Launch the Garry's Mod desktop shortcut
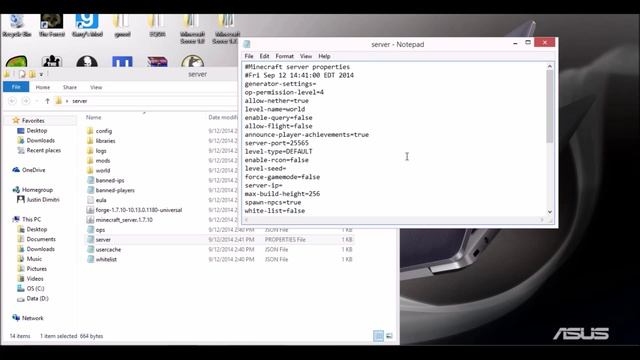The height and width of the screenshot is (360, 640). pos(87,25)
